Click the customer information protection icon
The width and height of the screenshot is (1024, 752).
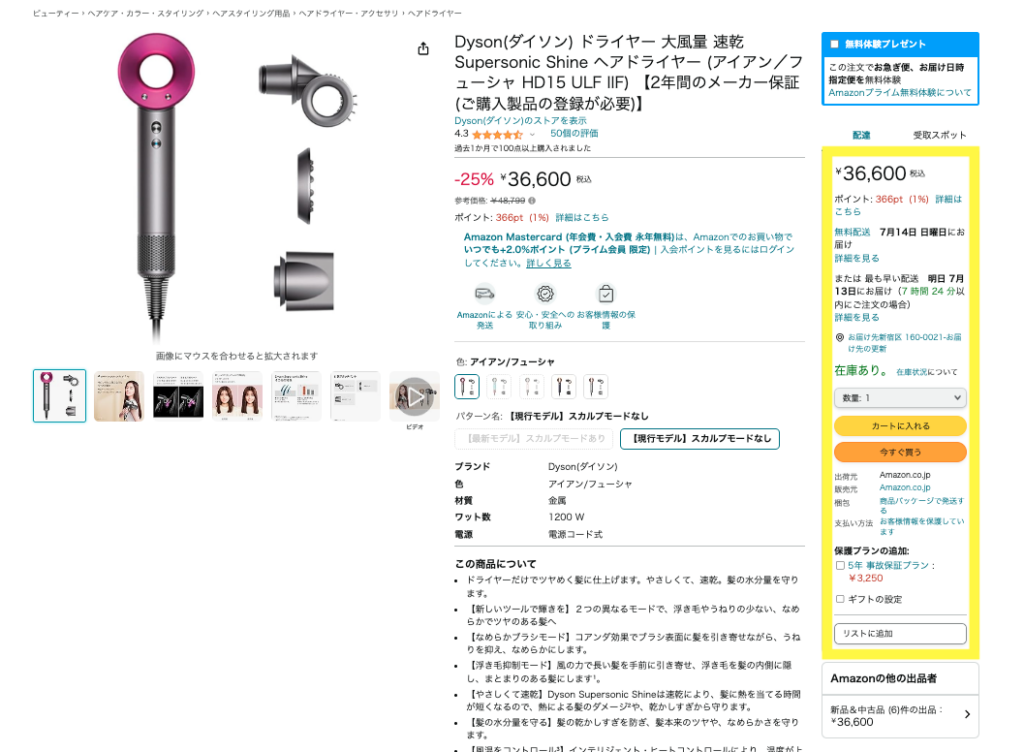coord(606,294)
